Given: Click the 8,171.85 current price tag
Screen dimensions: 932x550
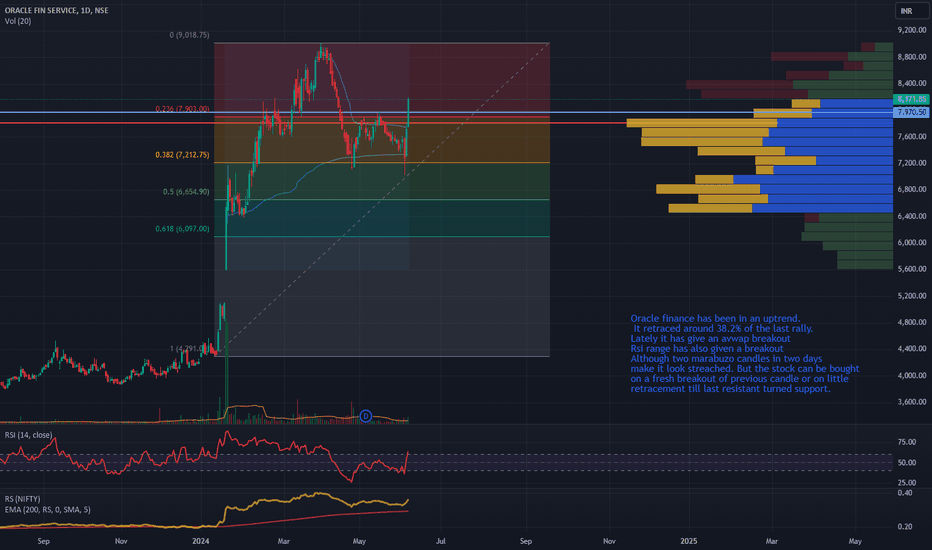Looking at the screenshot, I should coord(911,99).
